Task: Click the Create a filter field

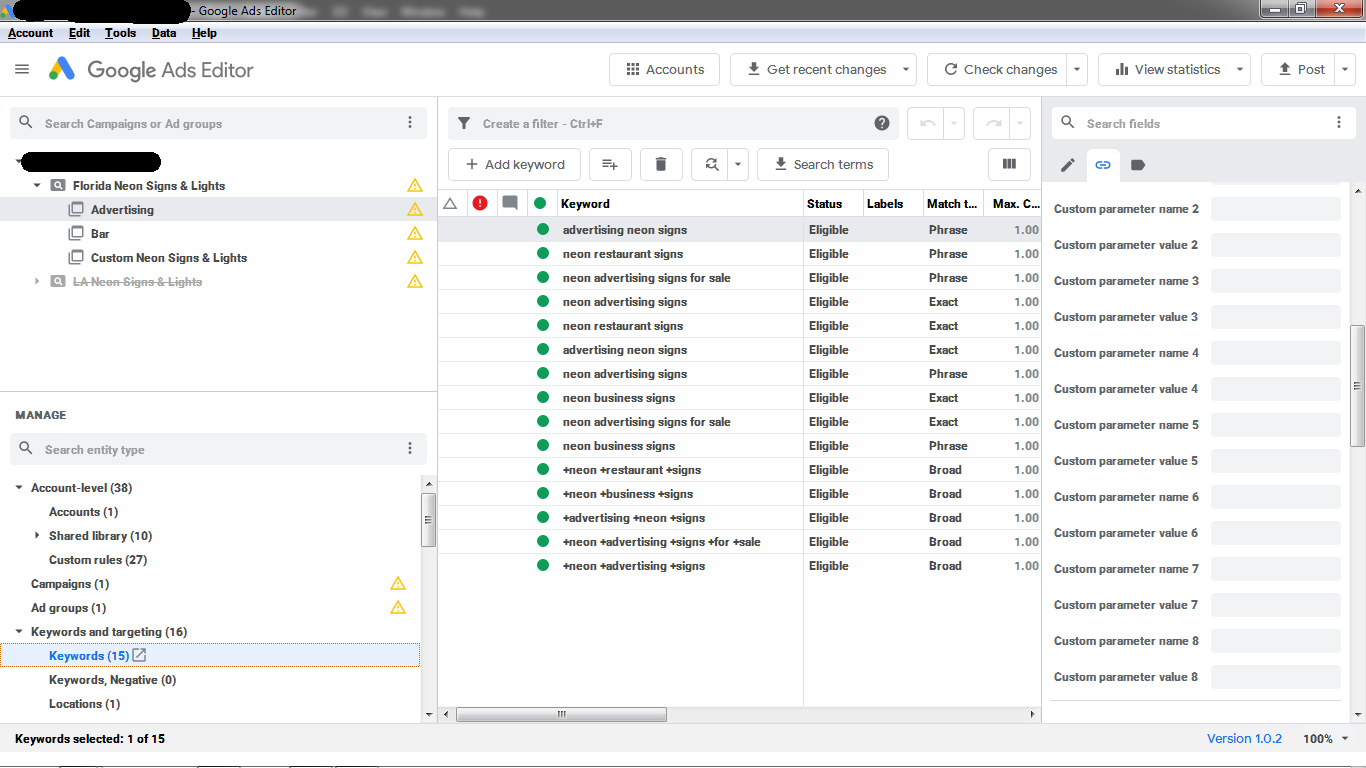Action: point(673,123)
